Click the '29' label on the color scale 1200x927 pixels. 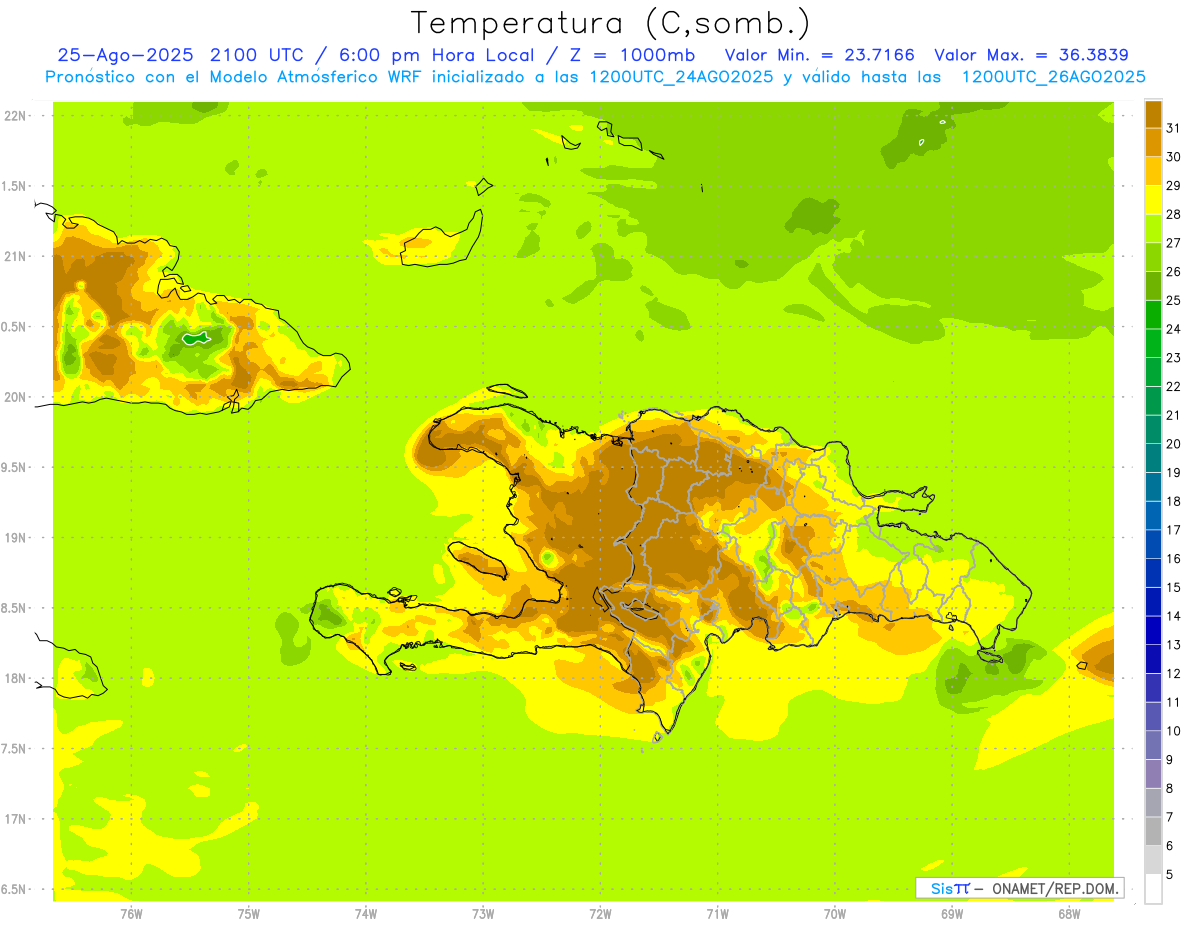[1175, 185]
